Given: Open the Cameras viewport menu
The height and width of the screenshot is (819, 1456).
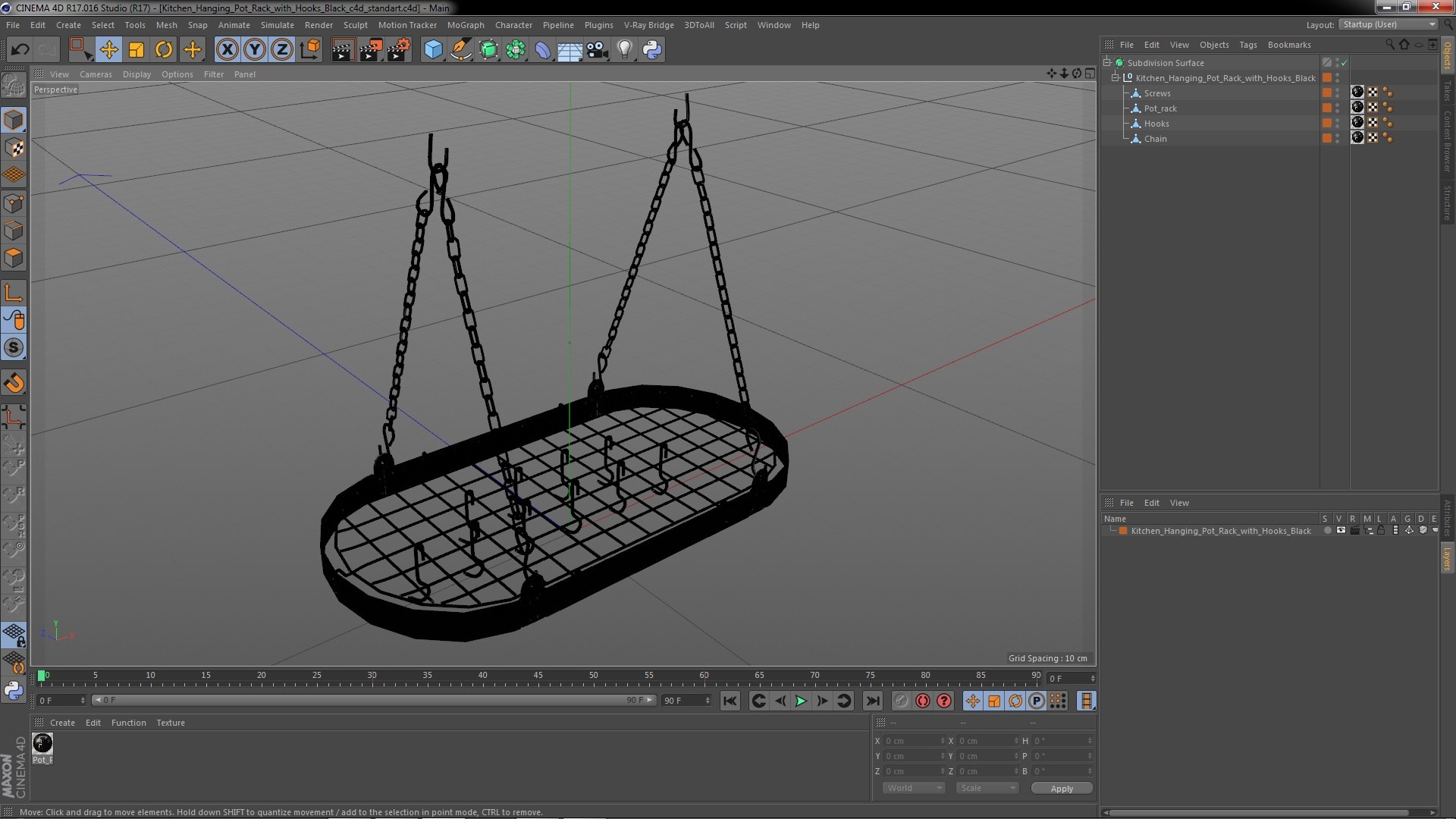Looking at the screenshot, I should (x=96, y=74).
